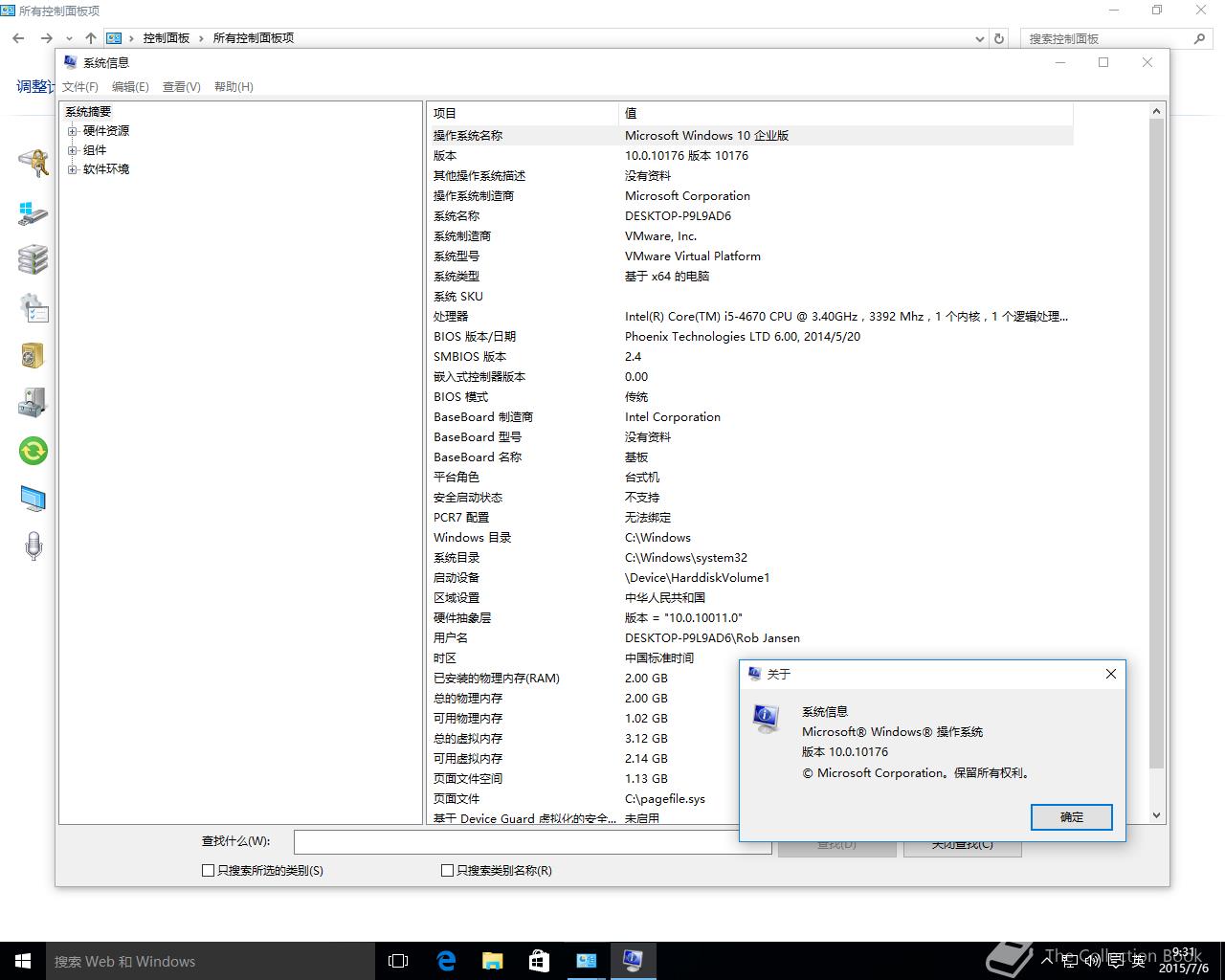Viewport: 1225px width, 980px height.
Task: Refresh the Control Panel address bar
Action: pos(999,38)
